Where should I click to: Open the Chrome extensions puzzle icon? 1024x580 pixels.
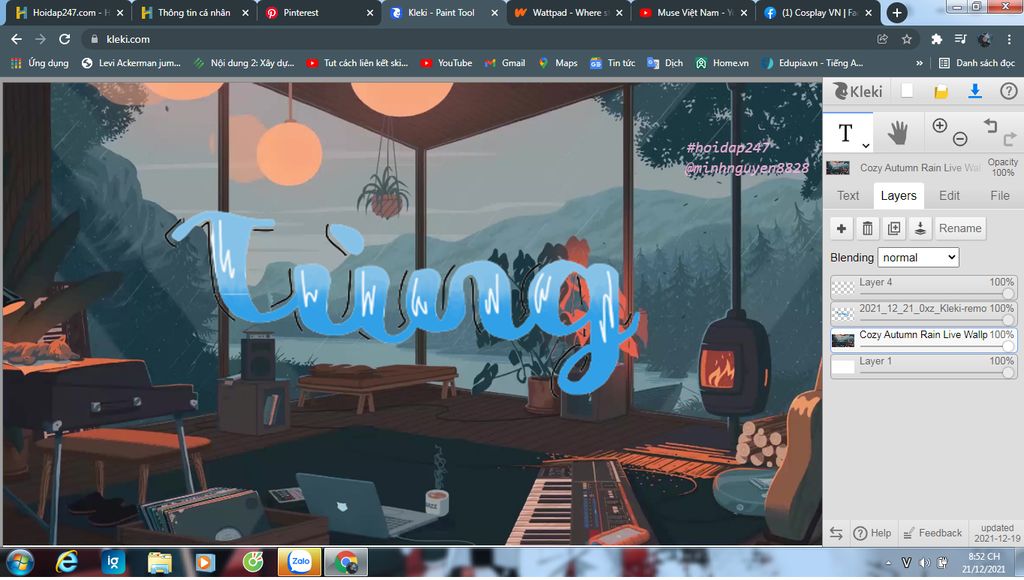click(936, 39)
